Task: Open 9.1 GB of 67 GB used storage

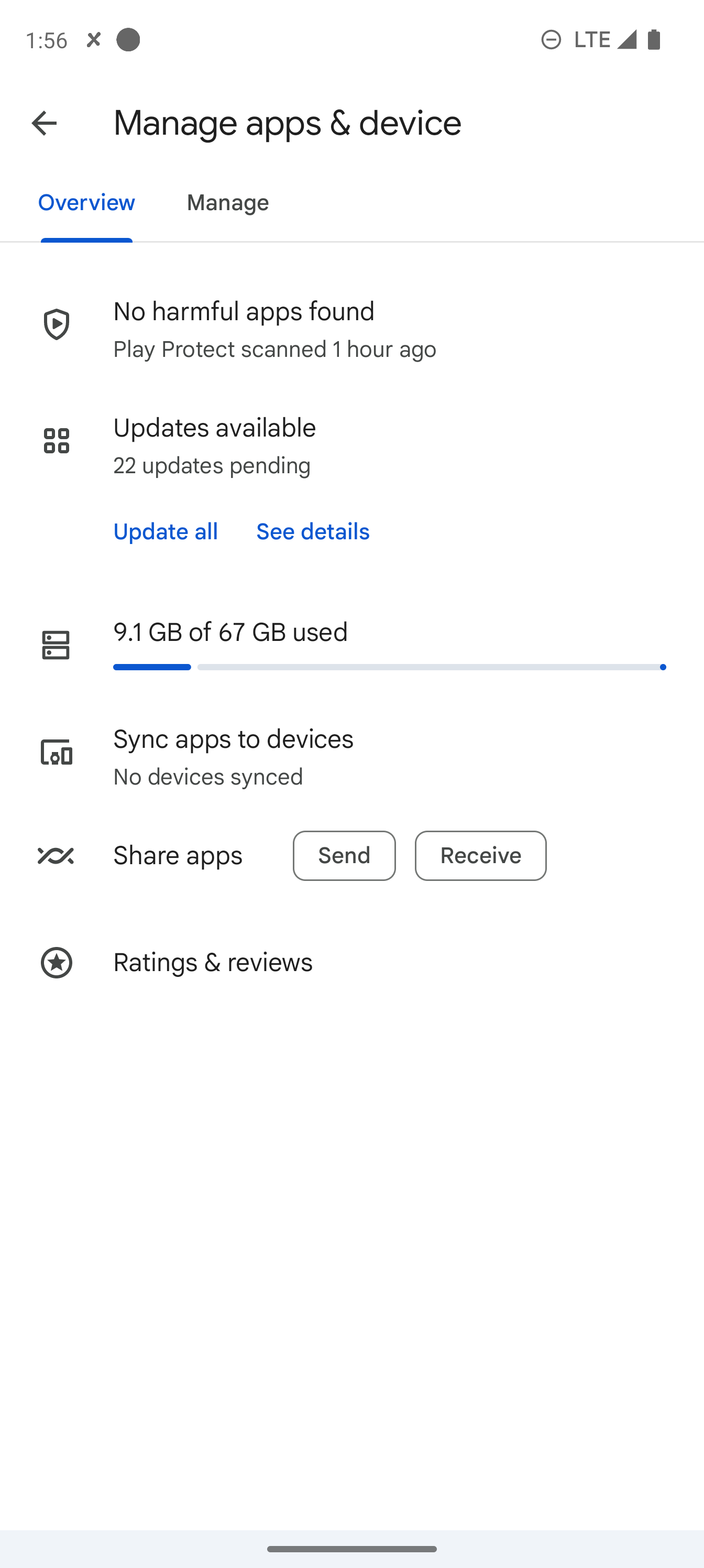Action: 351,645
